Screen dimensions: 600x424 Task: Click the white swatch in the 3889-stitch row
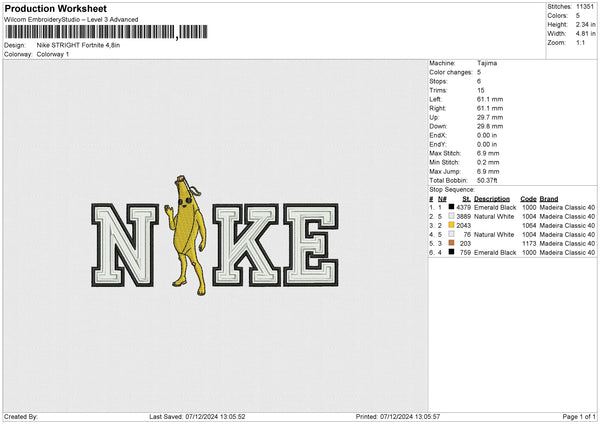(x=452, y=216)
